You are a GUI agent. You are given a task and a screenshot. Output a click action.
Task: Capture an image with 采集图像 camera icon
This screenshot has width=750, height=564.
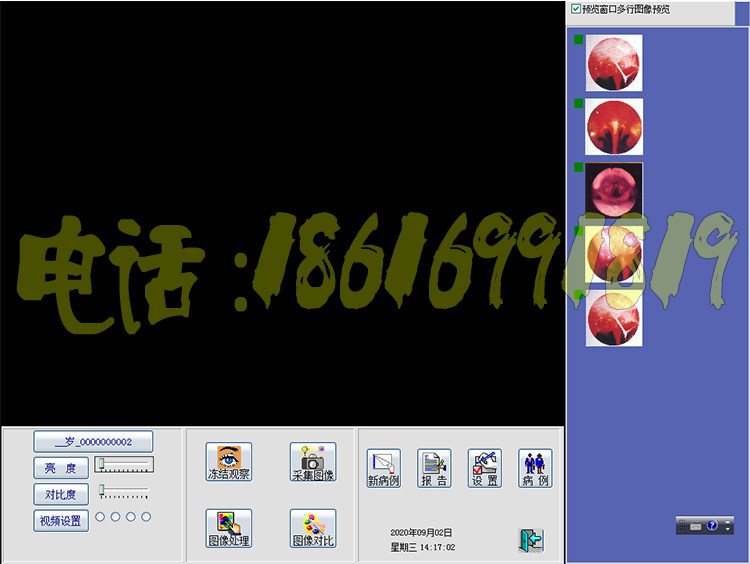click(x=313, y=461)
